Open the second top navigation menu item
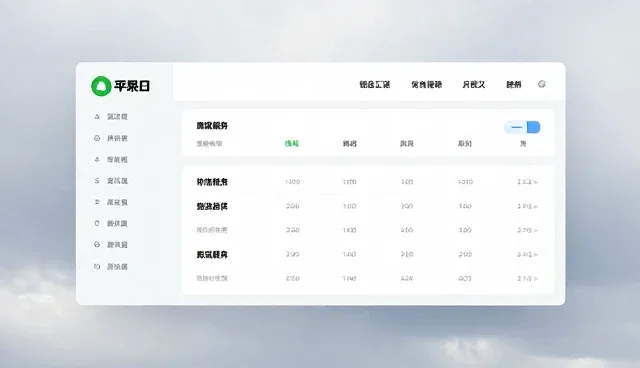 click(426, 84)
